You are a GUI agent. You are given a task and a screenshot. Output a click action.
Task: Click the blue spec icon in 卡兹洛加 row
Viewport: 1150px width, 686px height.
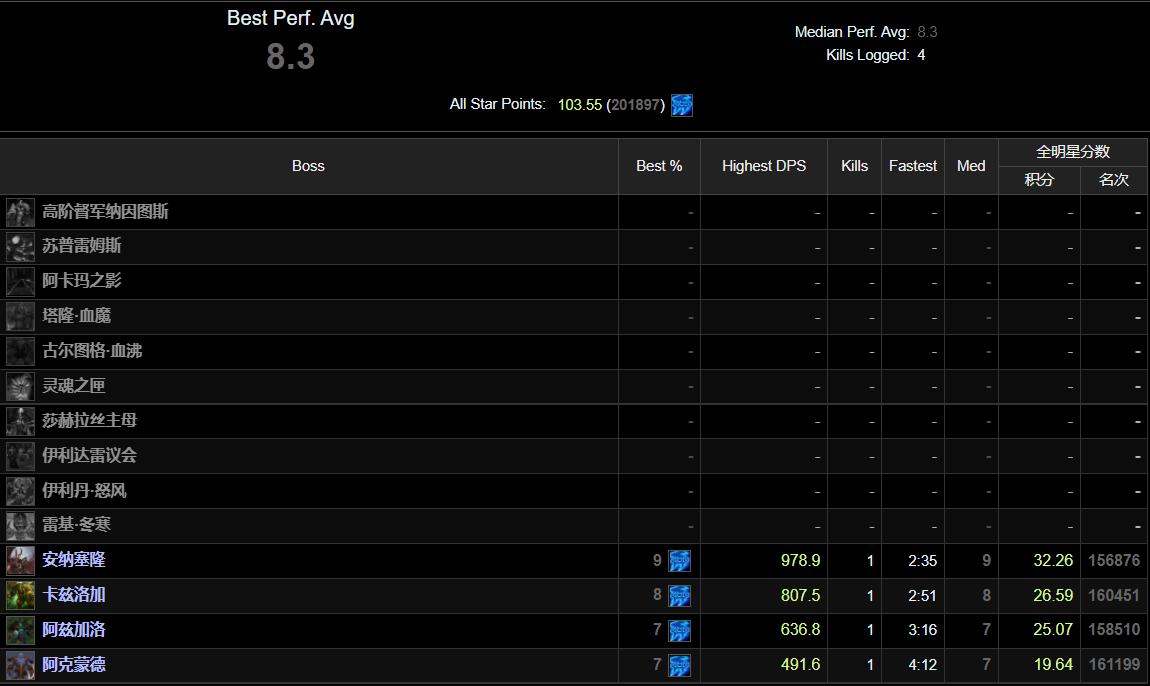(x=679, y=596)
